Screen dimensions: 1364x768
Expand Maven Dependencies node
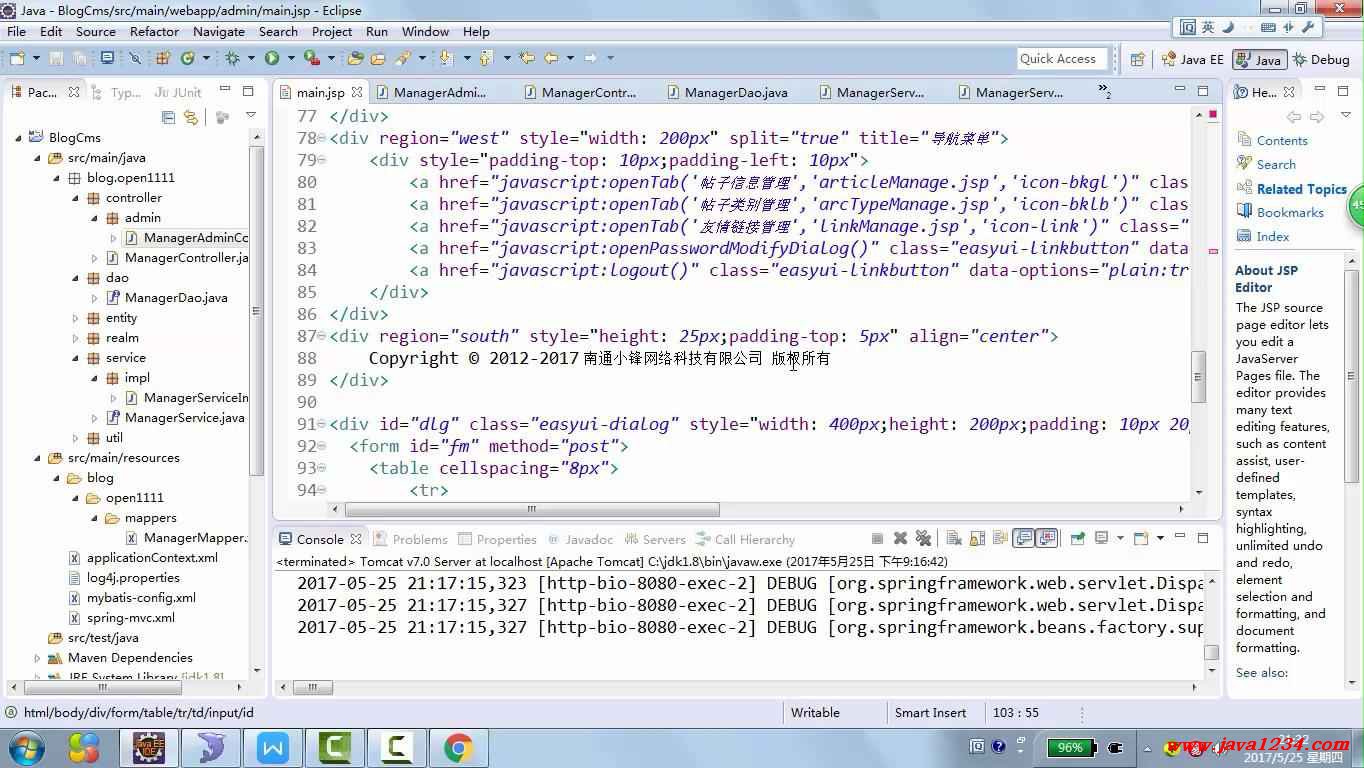coord(38,658)
